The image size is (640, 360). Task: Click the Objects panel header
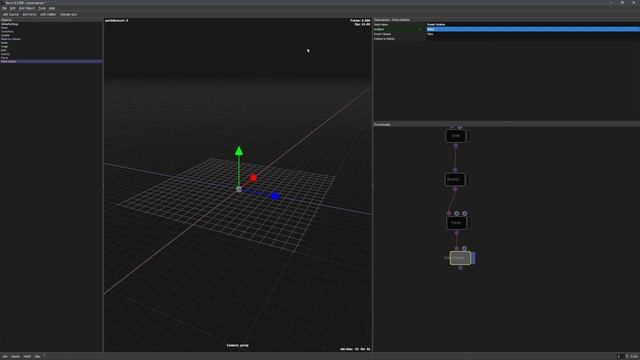click(x=51, y=20)
